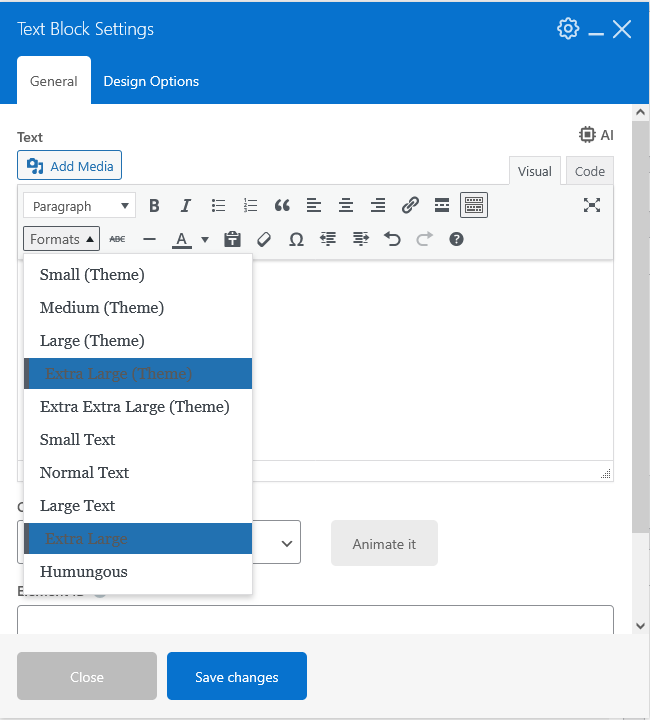Screen dimensions: 650x720
Task: Click Save changes button
Action: coord(237,676)
